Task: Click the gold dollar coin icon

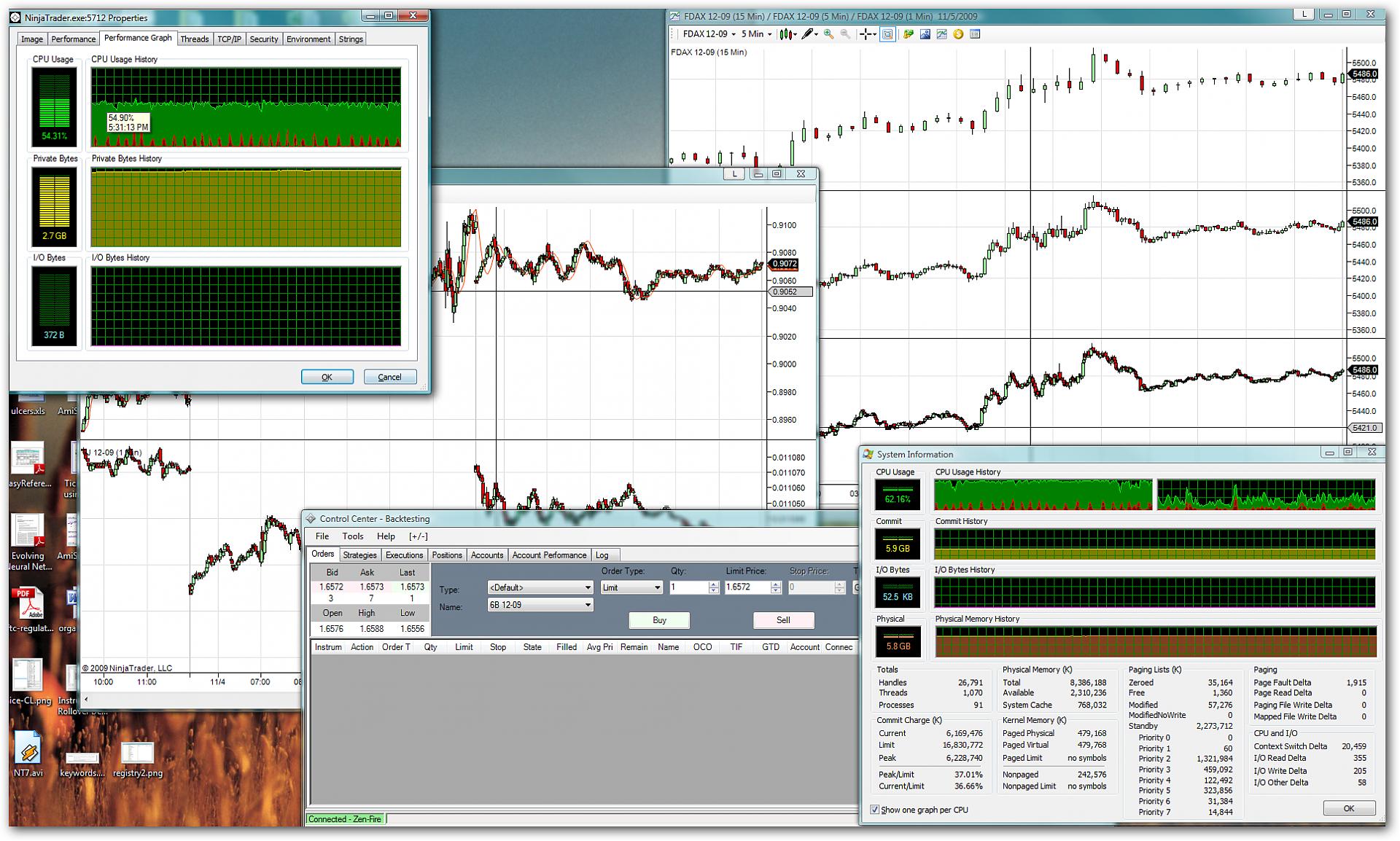Action: click(958, 34)
